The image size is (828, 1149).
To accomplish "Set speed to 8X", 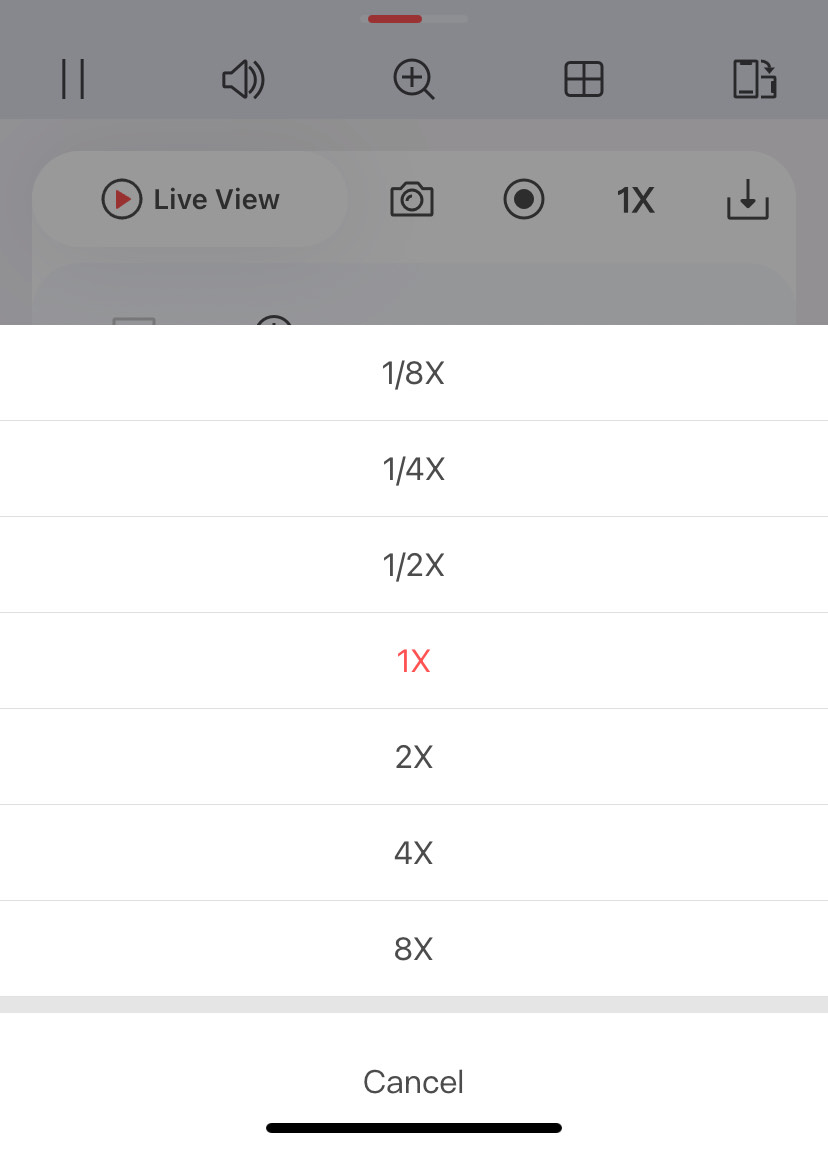I will pyautogui.click(x=413, y=949).
